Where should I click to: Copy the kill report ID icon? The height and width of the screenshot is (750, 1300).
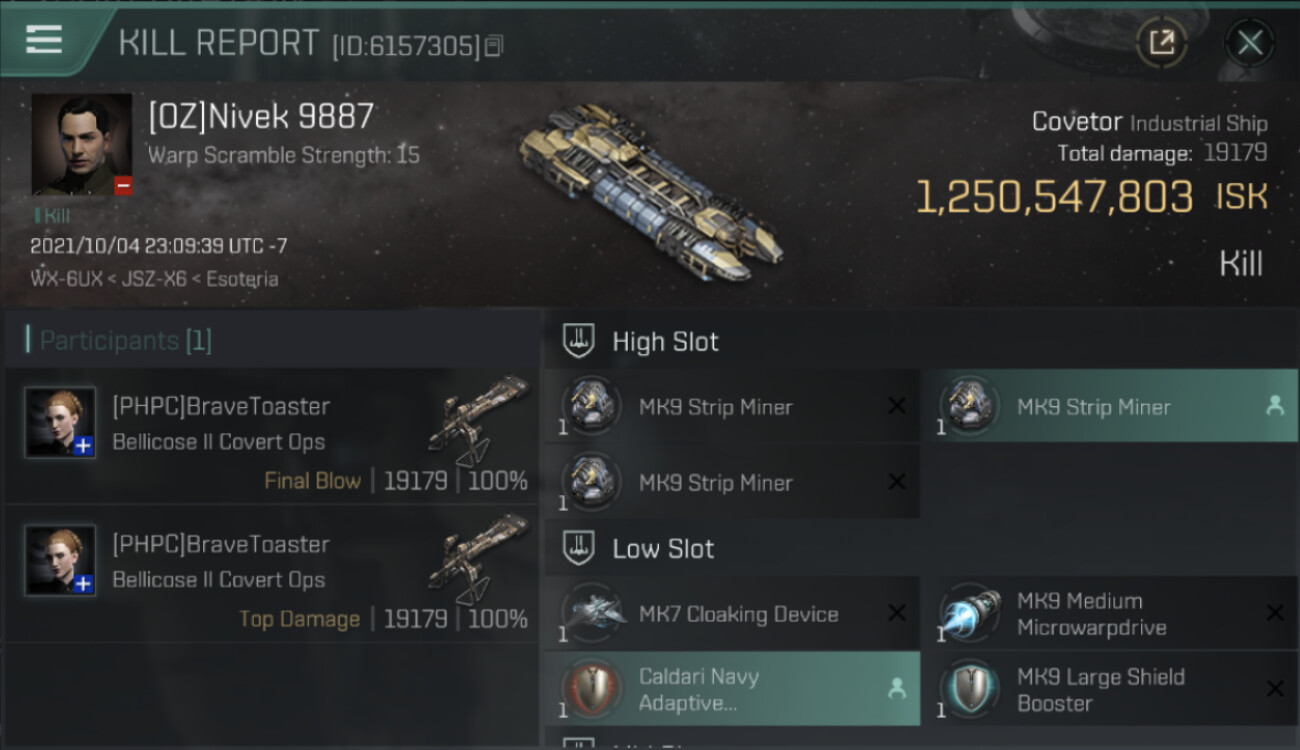493,46
